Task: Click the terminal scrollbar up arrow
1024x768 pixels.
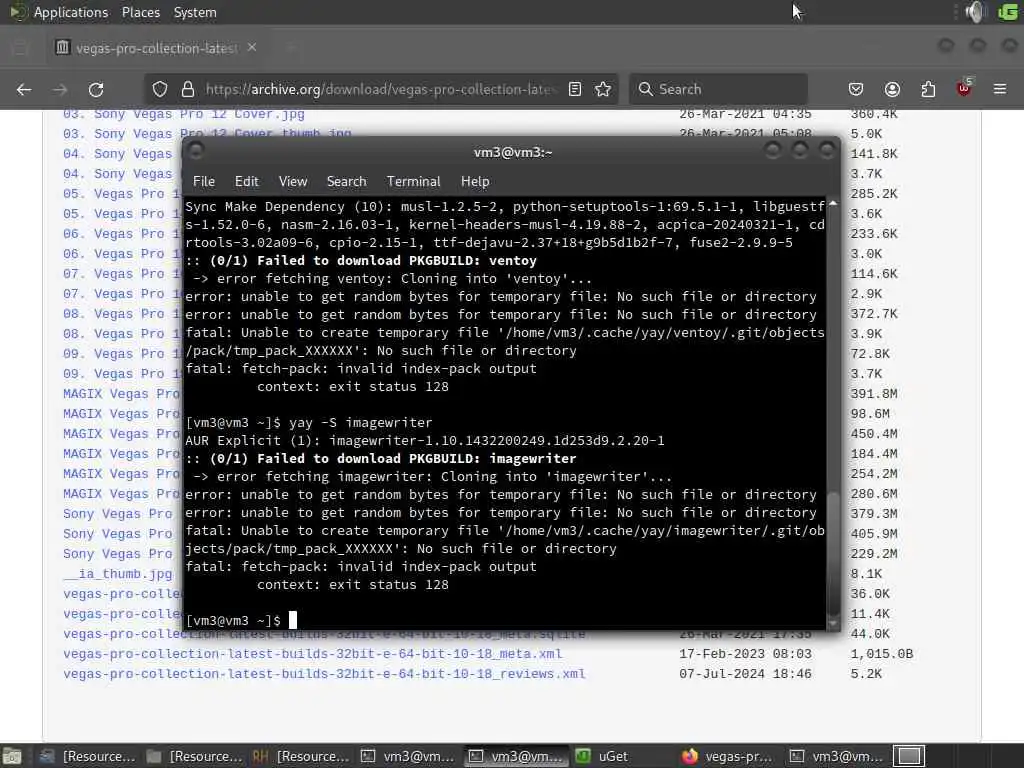Action: tap(833, 204)
